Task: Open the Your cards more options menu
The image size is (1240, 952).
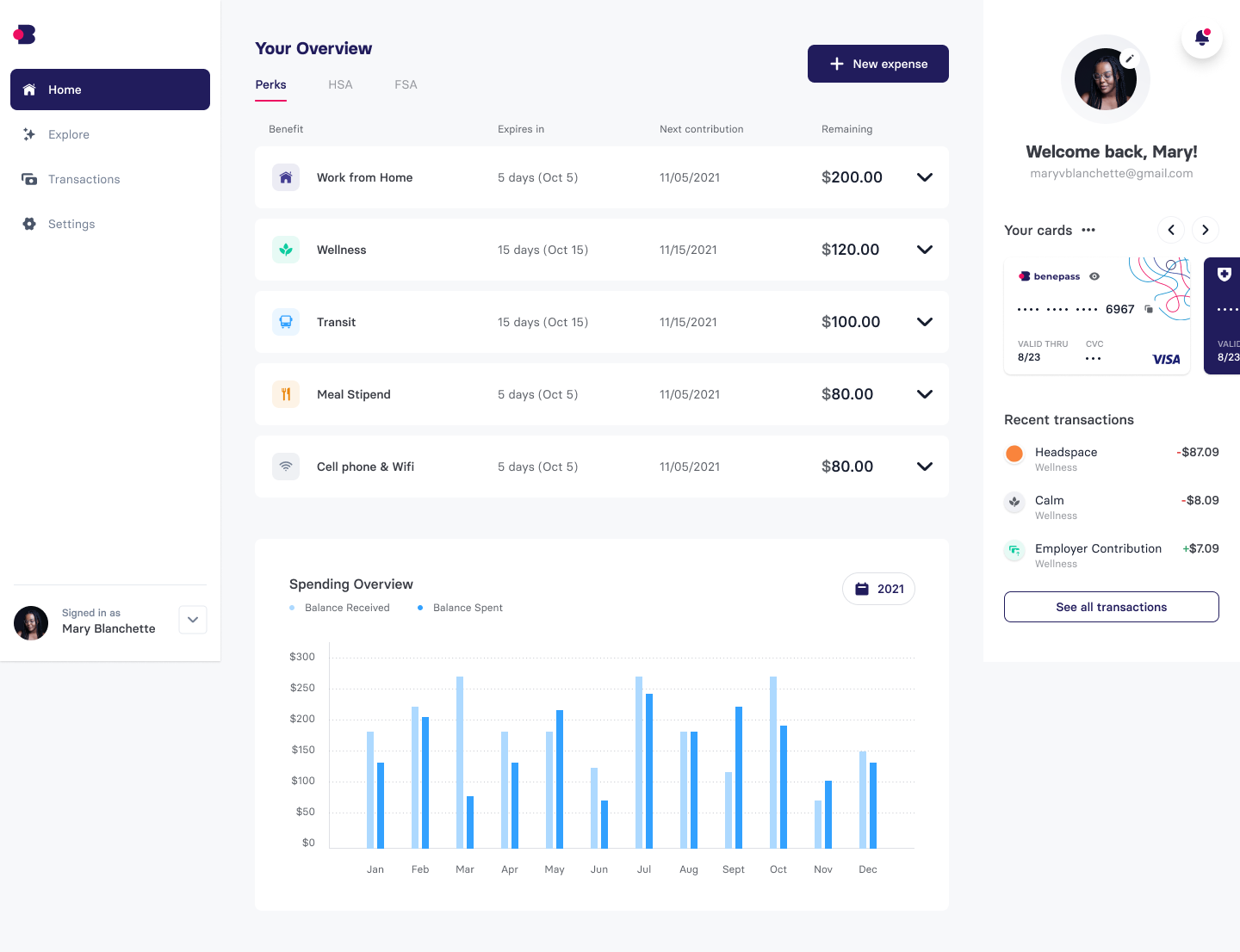Action: [x=1088, y=230]
